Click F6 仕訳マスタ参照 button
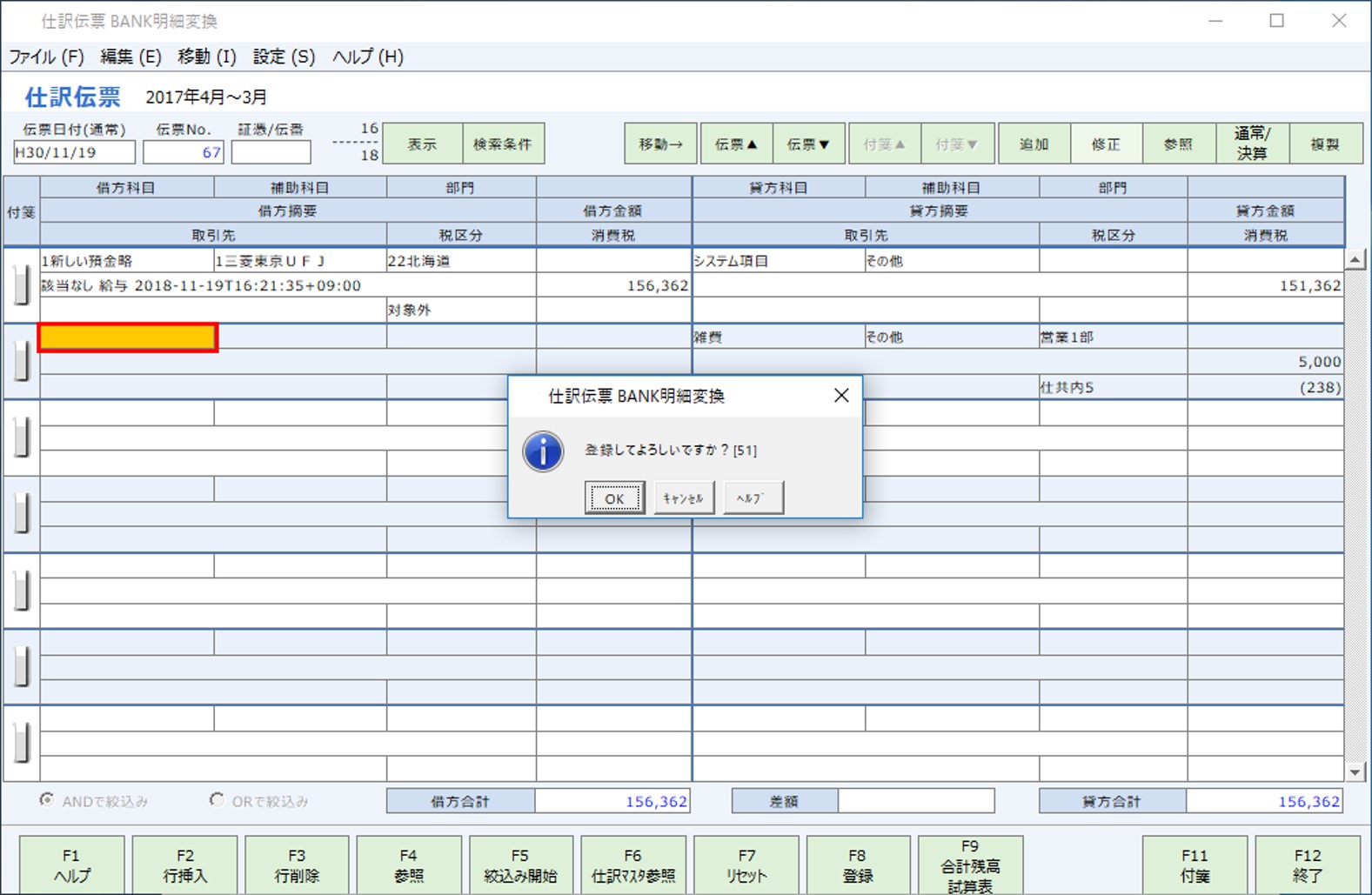This screenshot has width=1372, height=895. click(633, 865)
